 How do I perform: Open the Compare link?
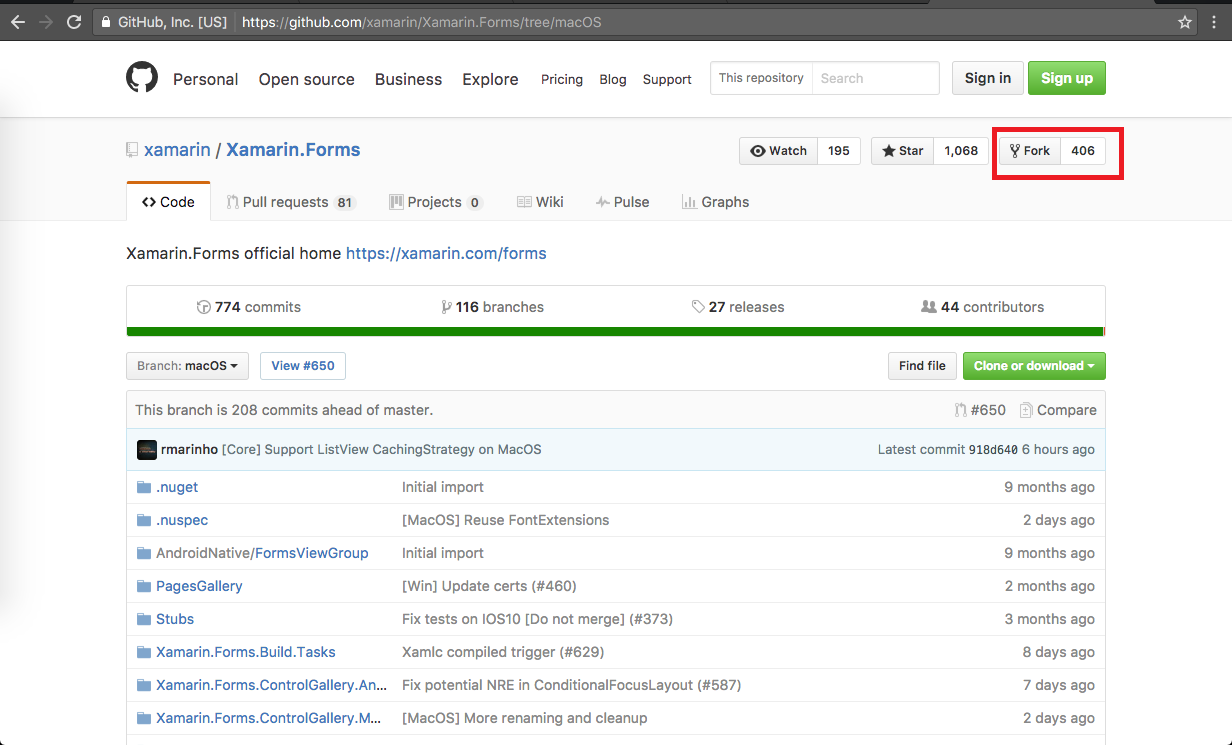(1058, 410)
